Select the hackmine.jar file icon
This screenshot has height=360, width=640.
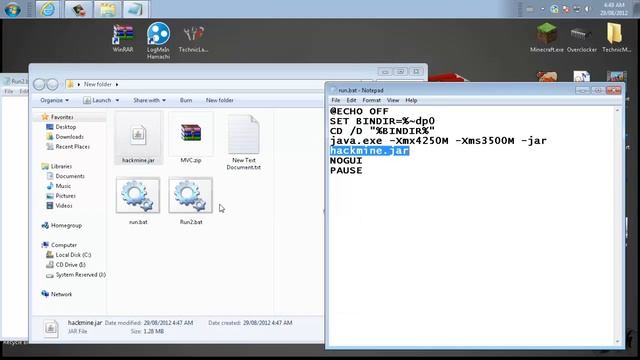138,138
